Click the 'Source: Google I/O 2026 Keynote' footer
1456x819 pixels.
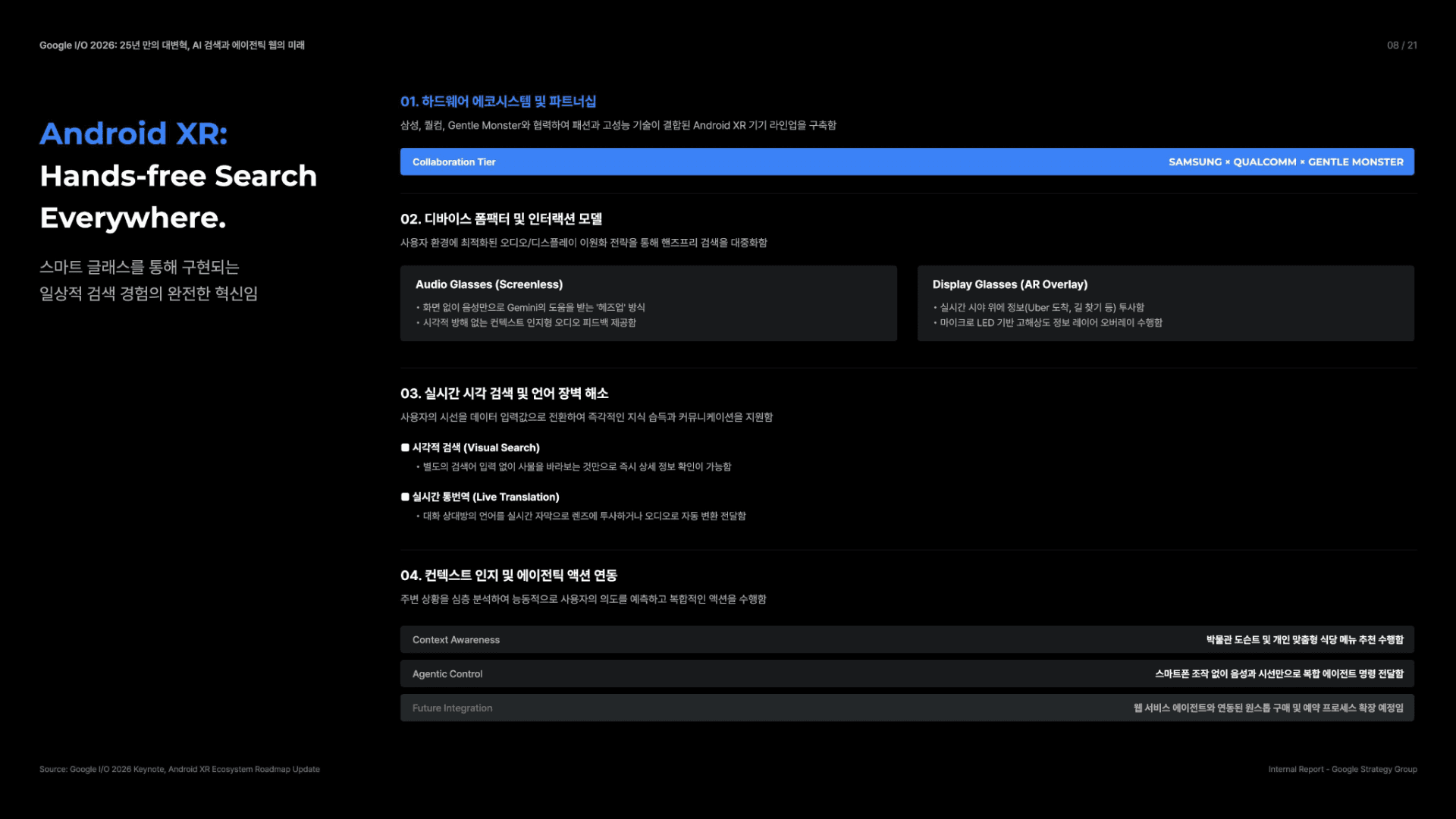point(180,770)
